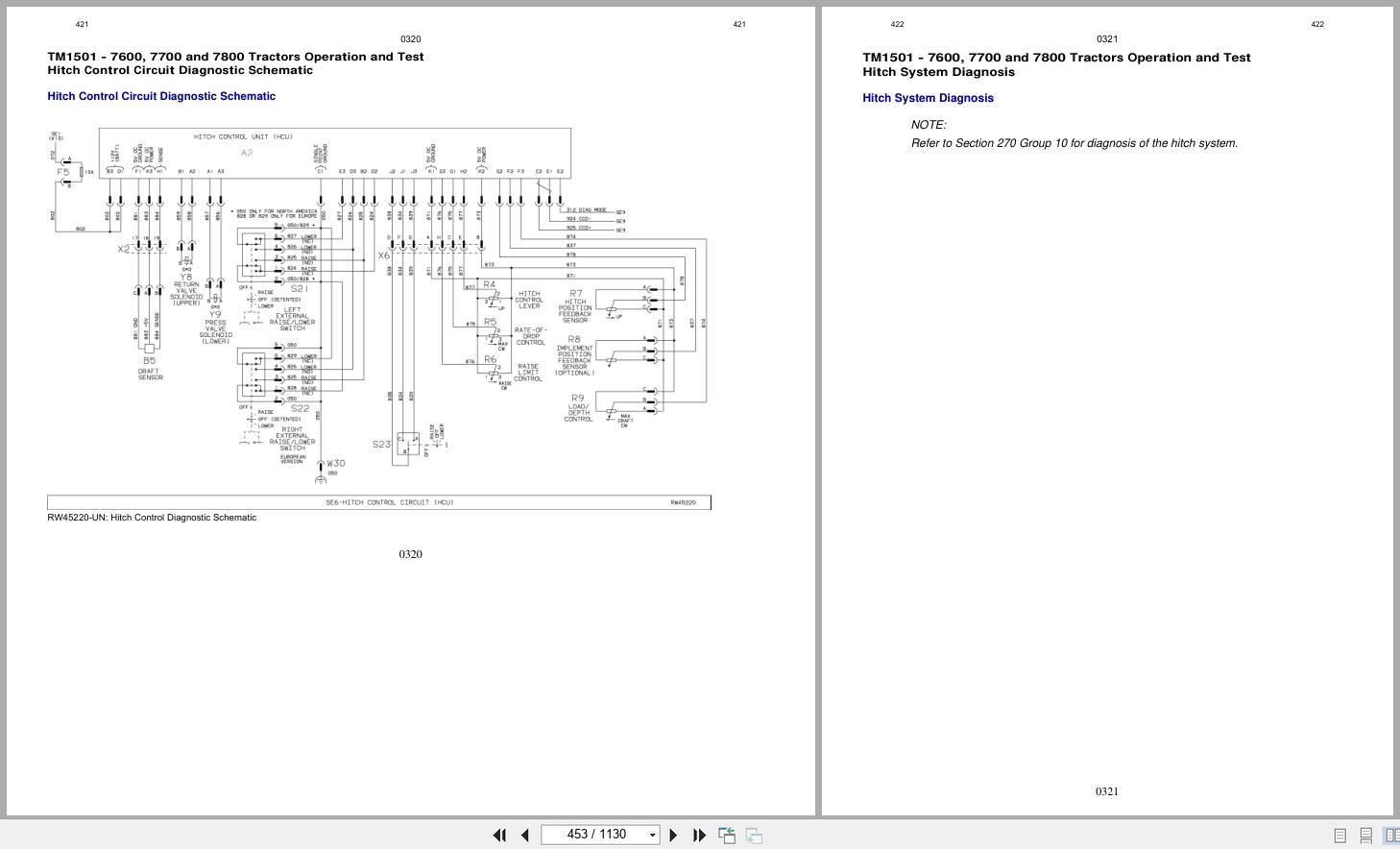The height and width of the screenshot is (849, 1400).
Task: Click the SE6-HITCH CONTROL CIRCUIT (HCU) label
Action: pyautogui.click(x=390, y=502)
